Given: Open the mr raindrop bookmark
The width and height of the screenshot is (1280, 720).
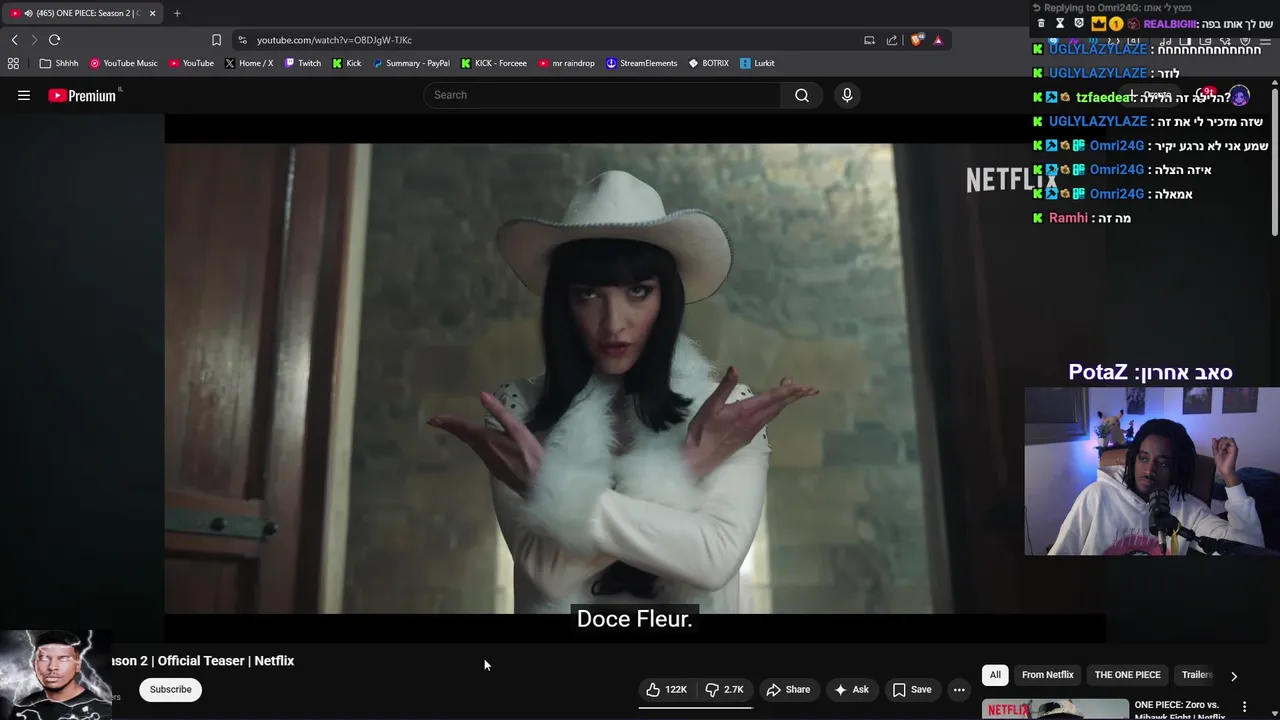Looking at the screenshot, I should (x=567, y=63).
